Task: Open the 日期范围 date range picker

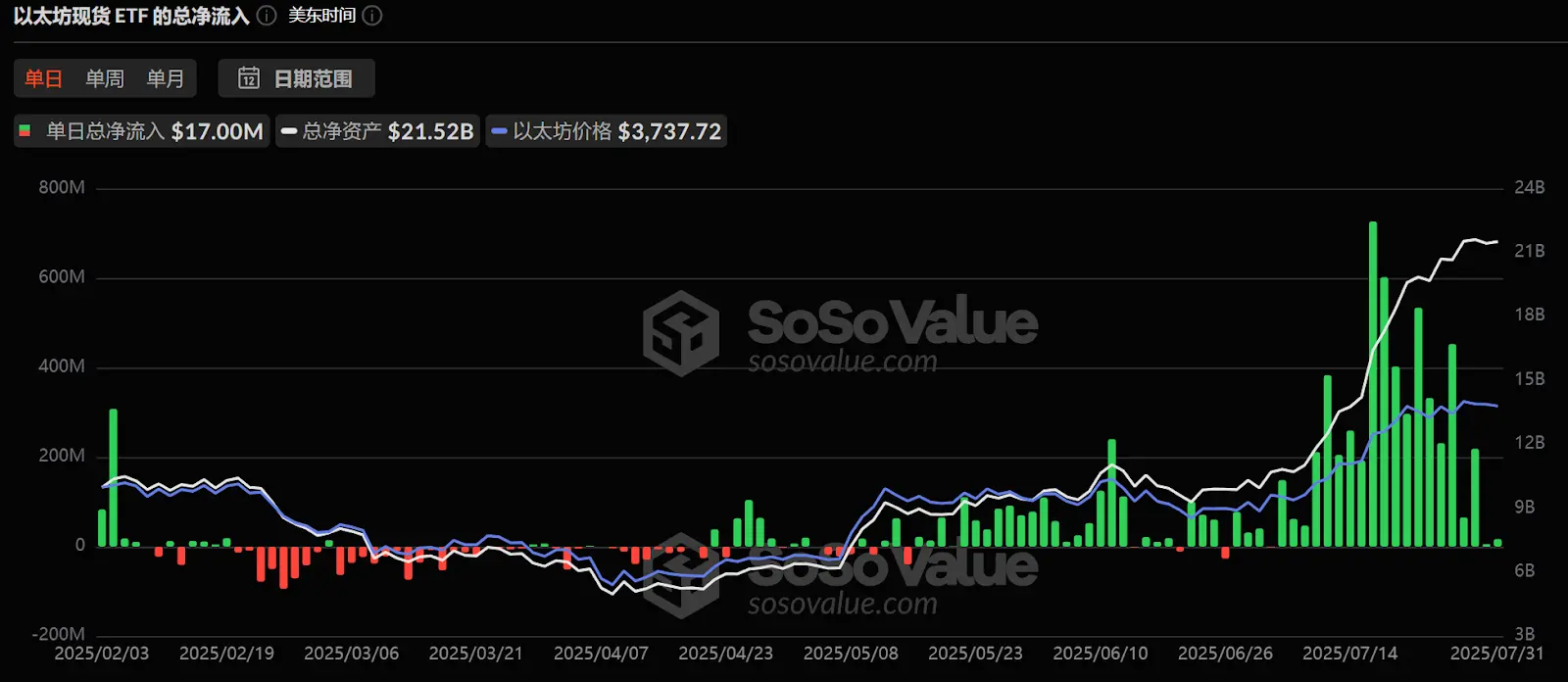Action: (x=296, y=78)
